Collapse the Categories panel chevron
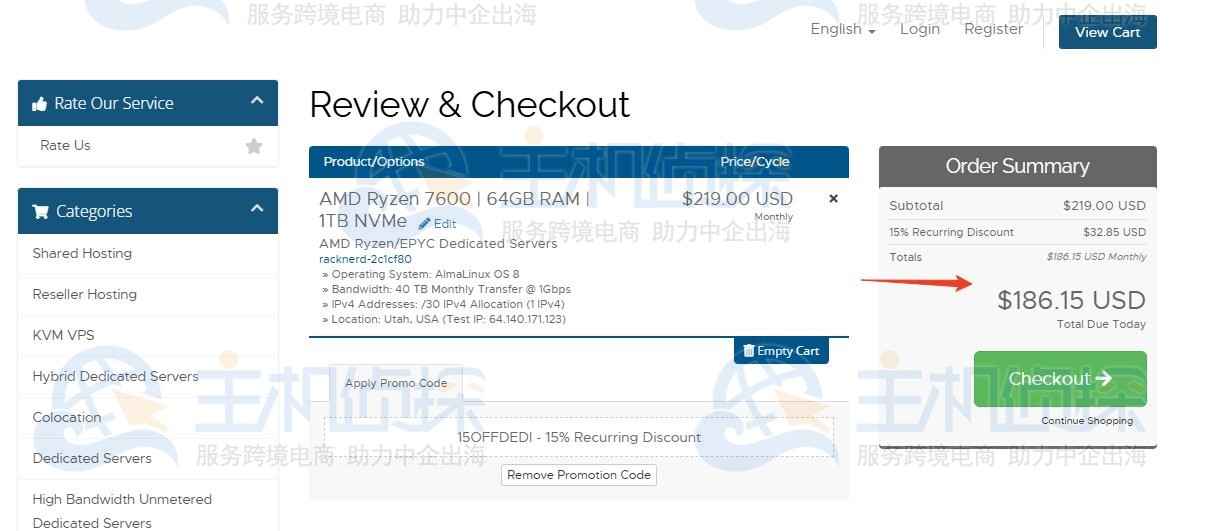The image size is (1215, 531). (257, 209)
